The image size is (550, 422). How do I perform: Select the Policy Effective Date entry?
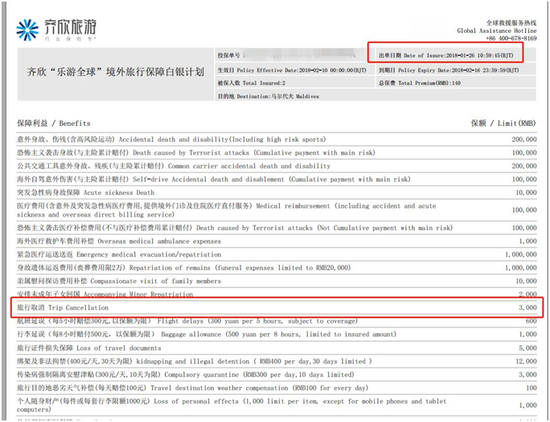pyautogui.click(x=292, y=70)
